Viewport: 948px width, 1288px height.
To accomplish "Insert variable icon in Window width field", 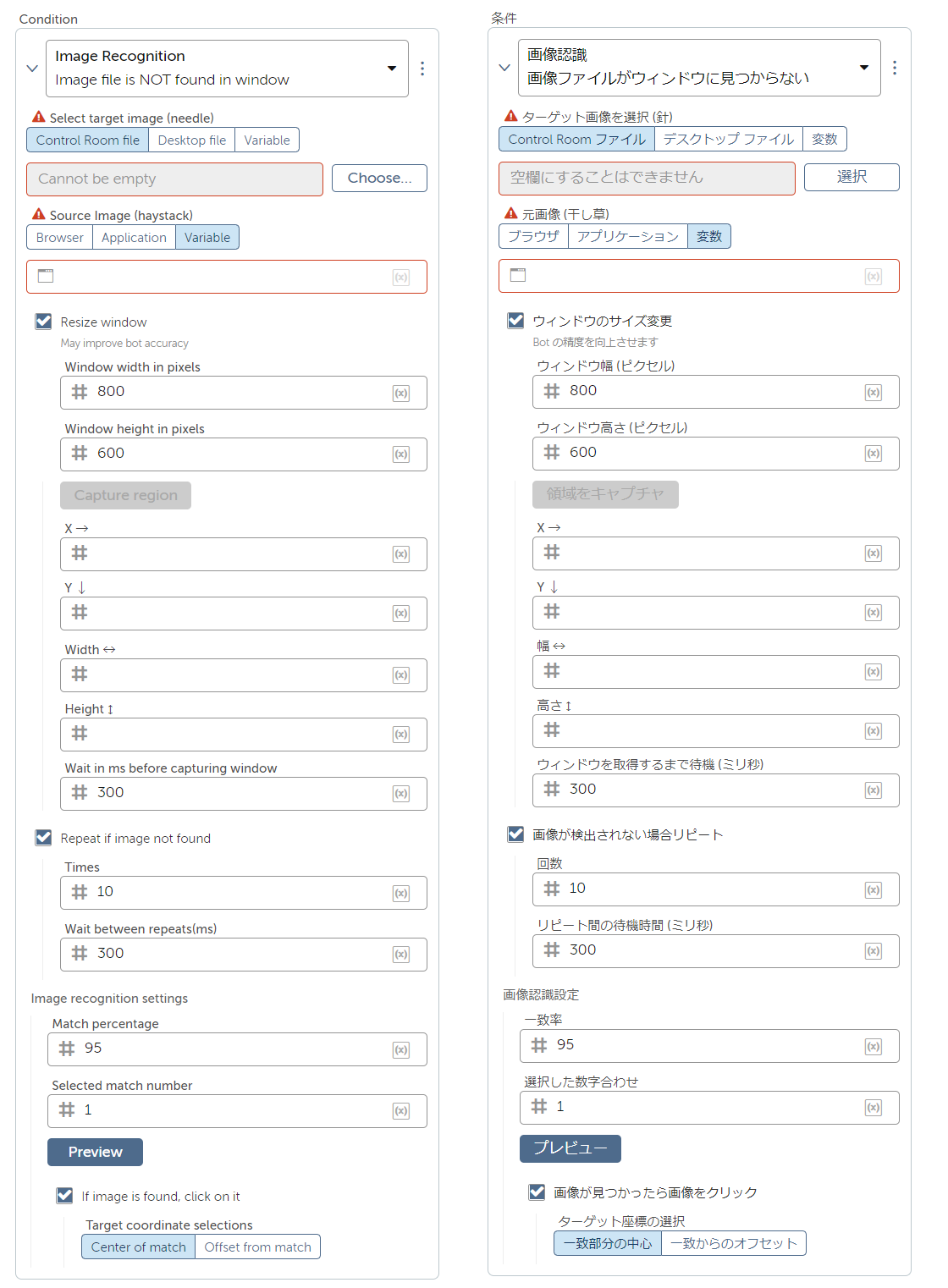I will pos(401,393).
